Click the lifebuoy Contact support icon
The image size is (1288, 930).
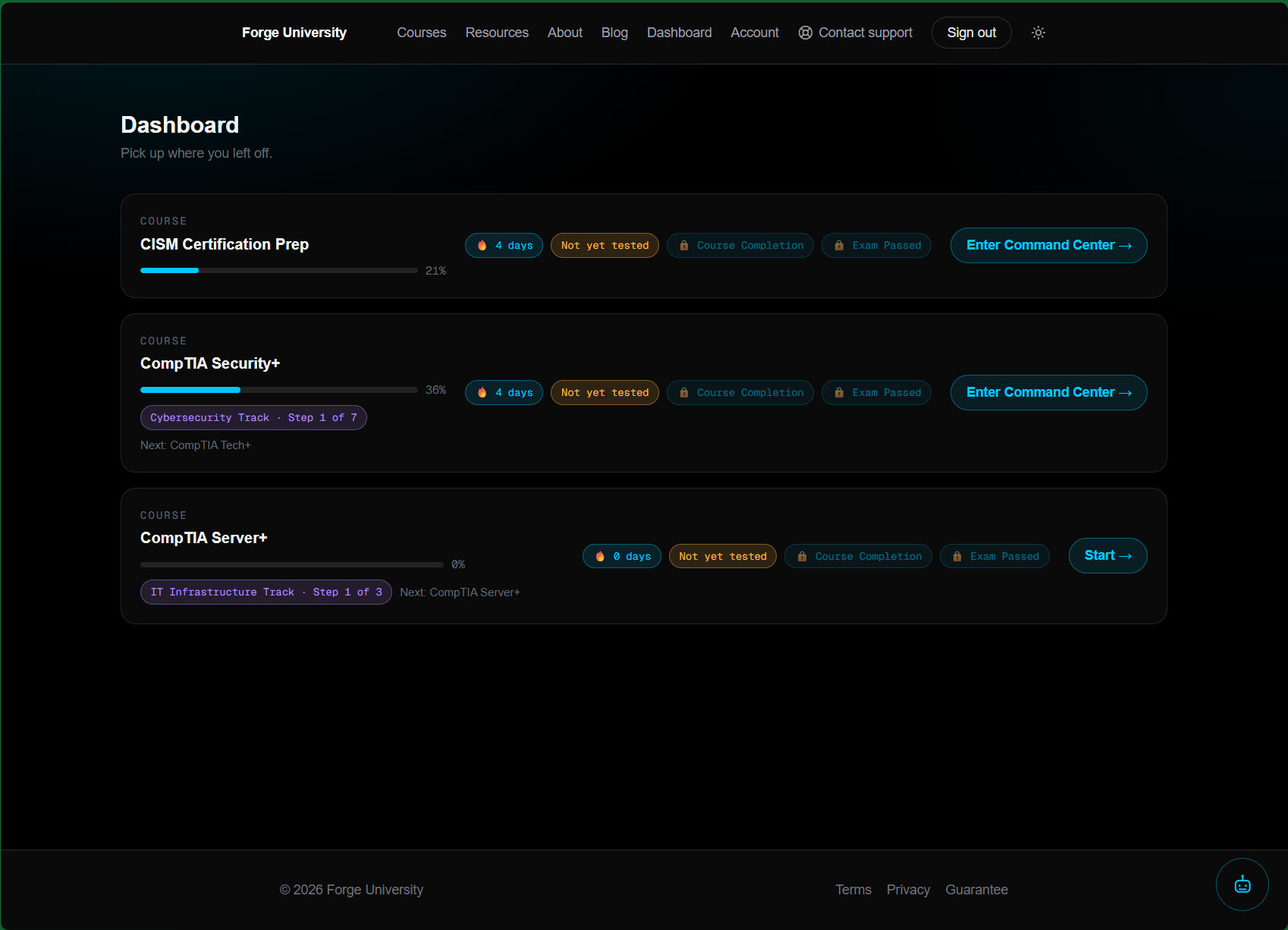(806, 33)
